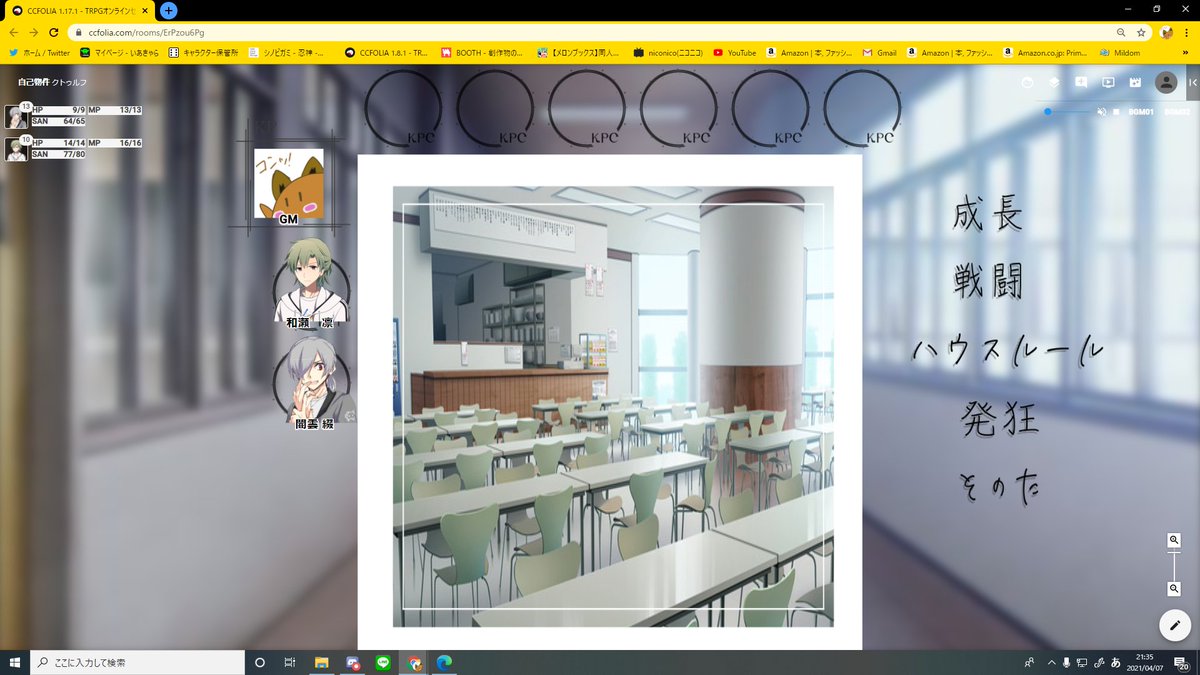This screenshot has width=1200, height=675.
Task: Open the scene clapperboard icon
Action: [x=1135, y=82]
